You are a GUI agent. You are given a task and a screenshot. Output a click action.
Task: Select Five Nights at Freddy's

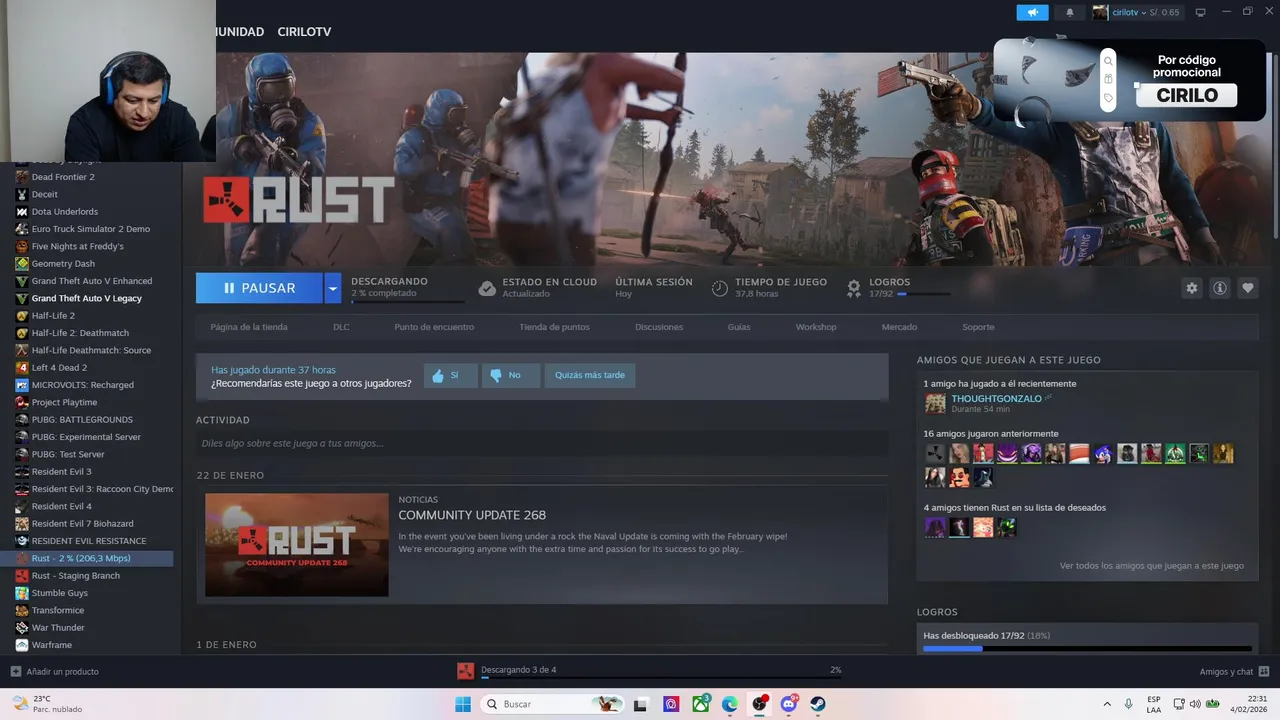(x=78, y=246)
